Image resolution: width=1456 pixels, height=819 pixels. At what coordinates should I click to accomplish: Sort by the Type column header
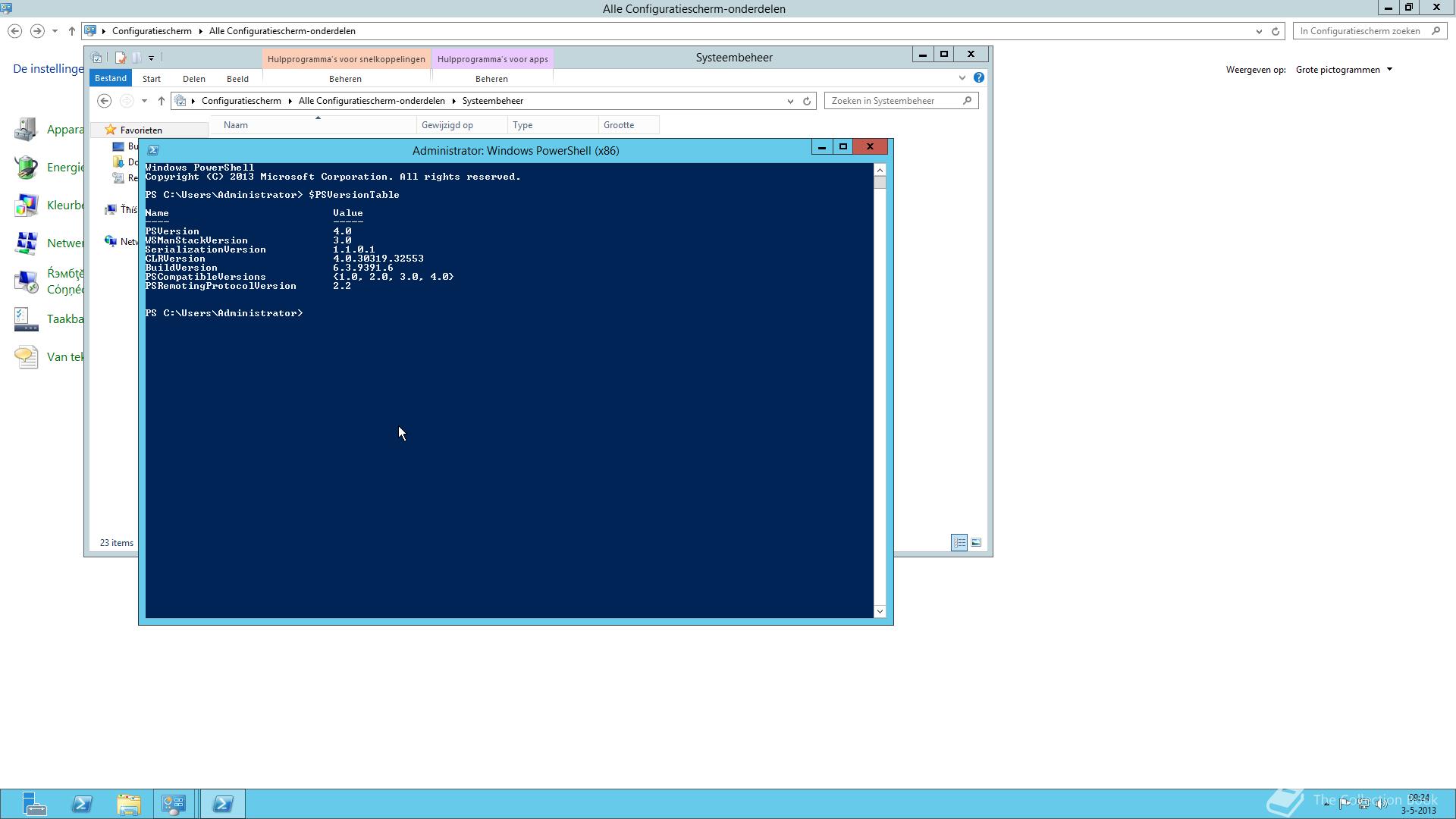point(552,125)
